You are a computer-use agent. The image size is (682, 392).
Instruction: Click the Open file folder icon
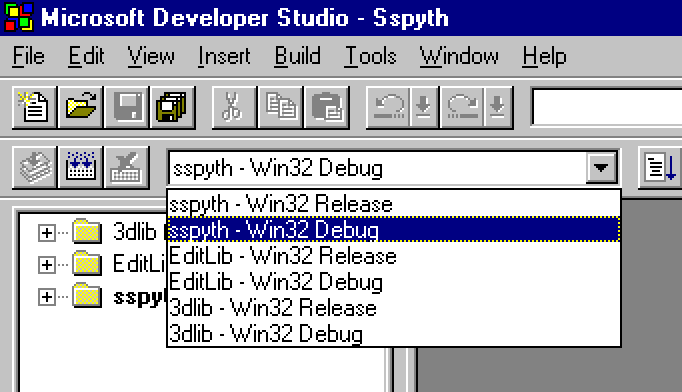pyautogui.click(x=81, y=107)
